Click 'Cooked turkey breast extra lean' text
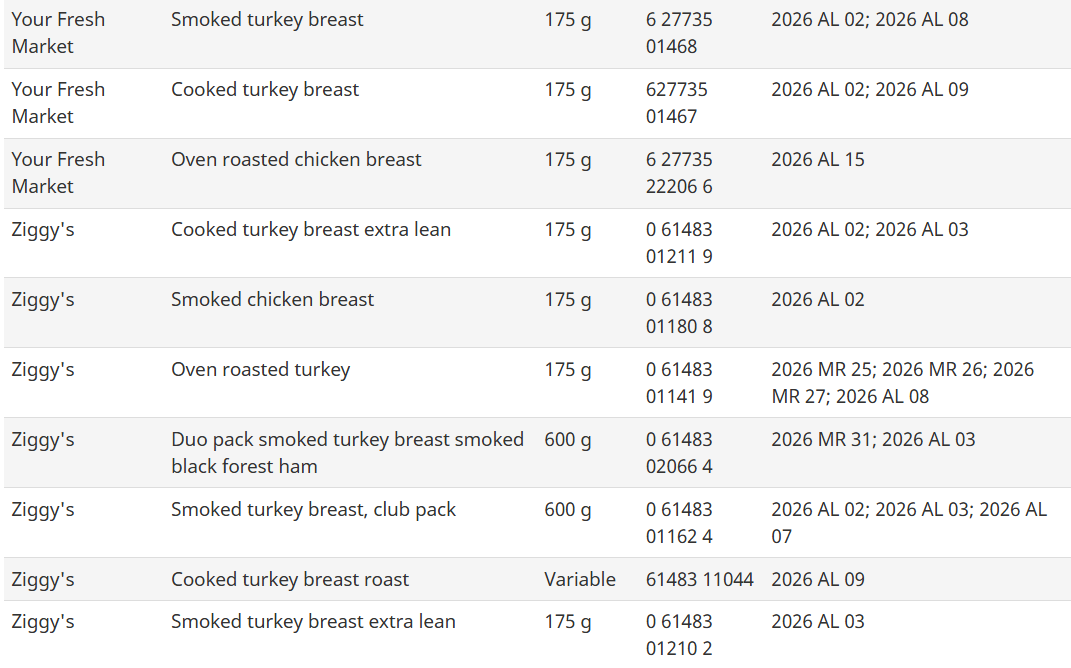Viewport: 1071px width, 668px height. tap(311, 230)
